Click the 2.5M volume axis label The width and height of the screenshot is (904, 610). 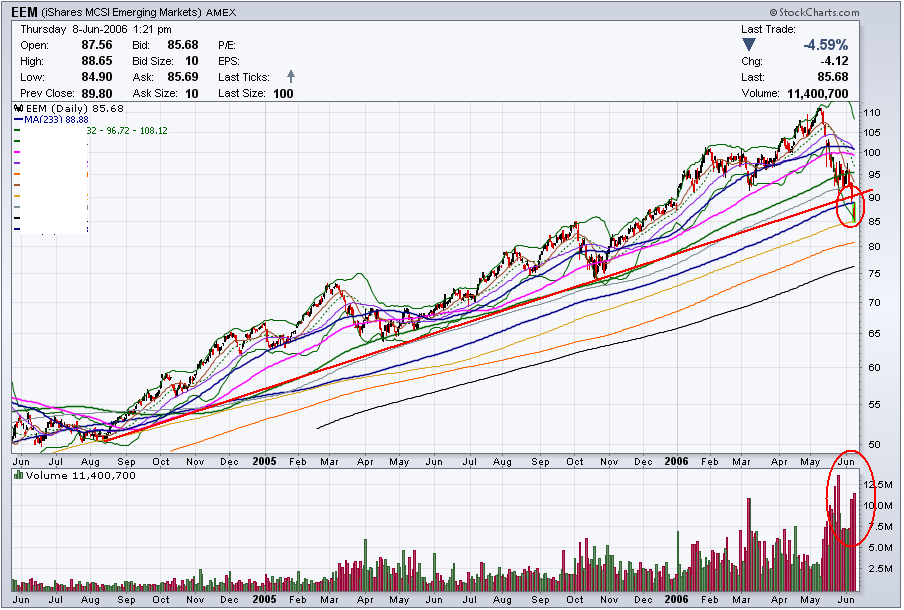(x=880, y=569)
